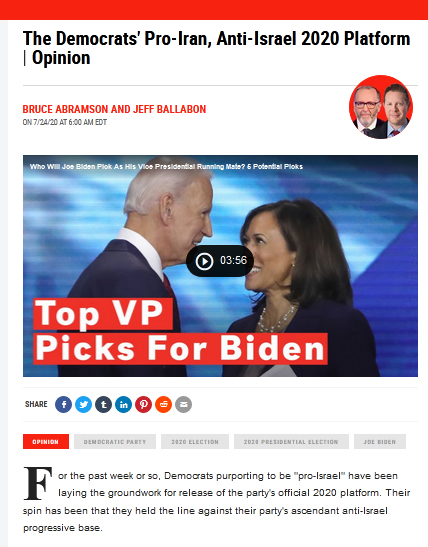Click the video title about Biden's running mate
This screenshot has width=428, height=547.
pos(166,166)
